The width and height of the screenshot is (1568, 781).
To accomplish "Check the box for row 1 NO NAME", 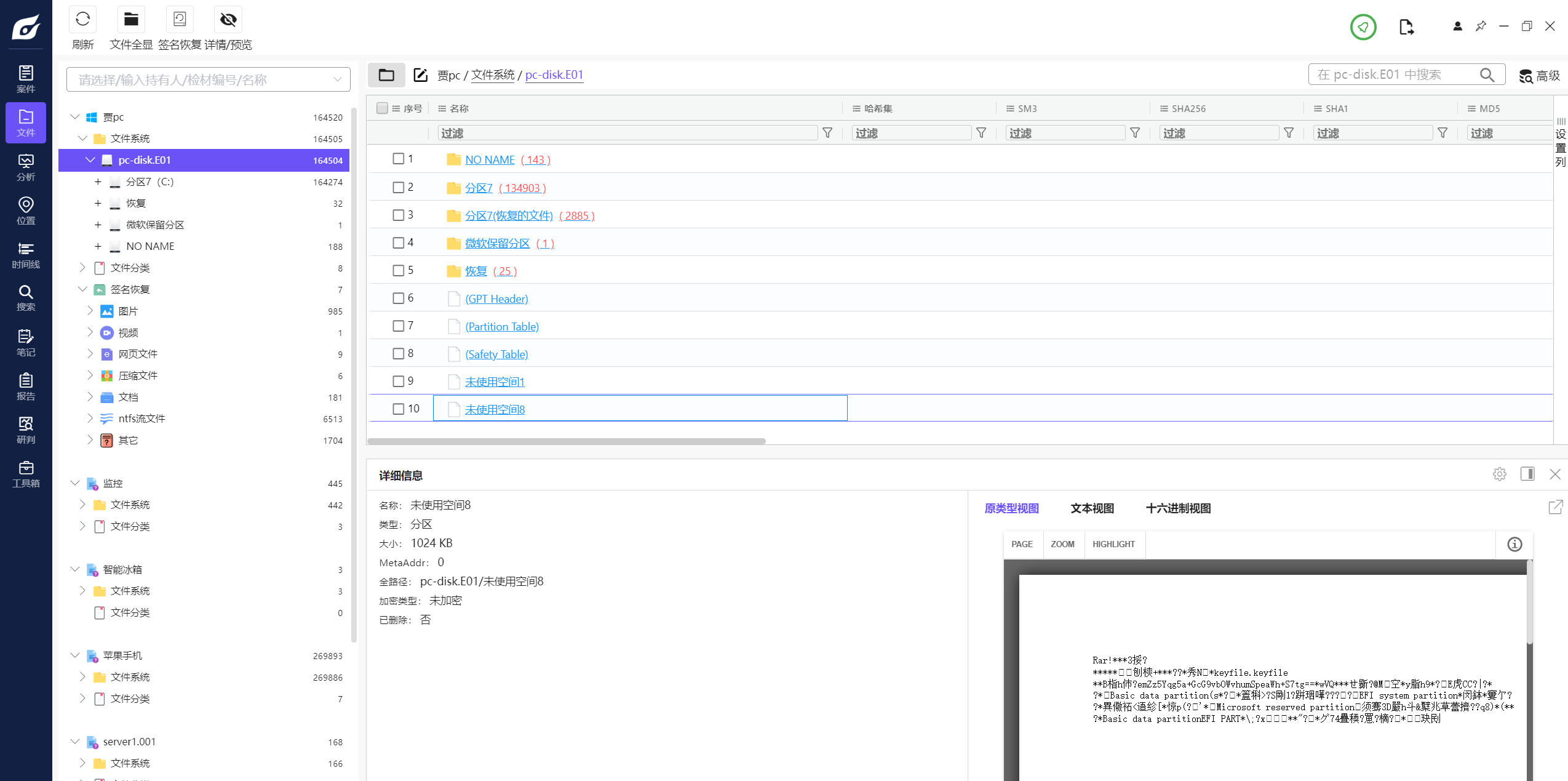I will click(x=398, y=159).
